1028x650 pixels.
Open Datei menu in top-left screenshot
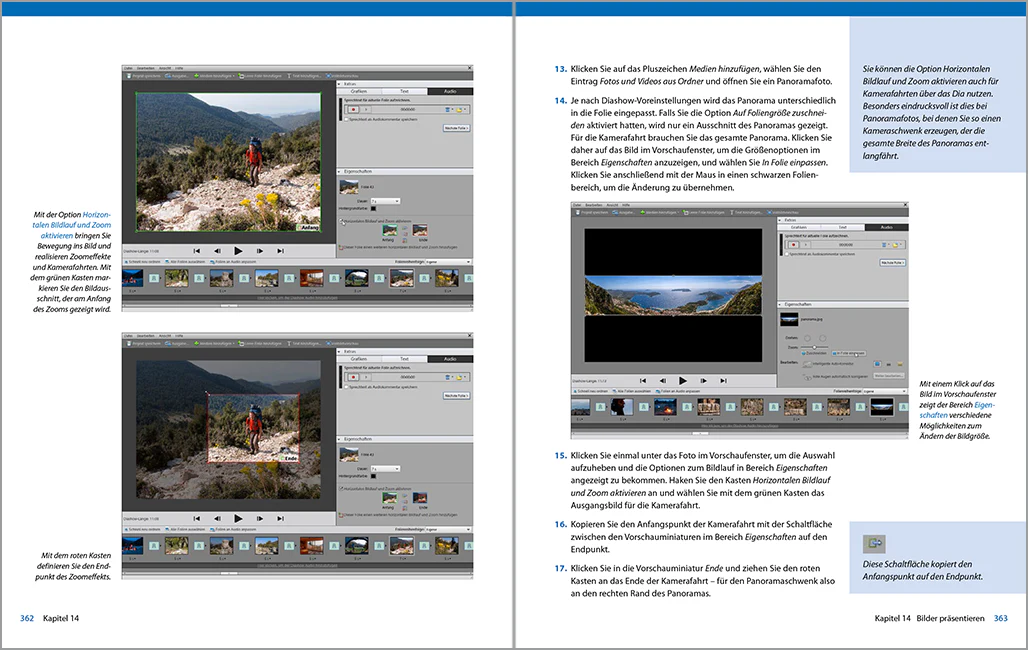[128, 68]
